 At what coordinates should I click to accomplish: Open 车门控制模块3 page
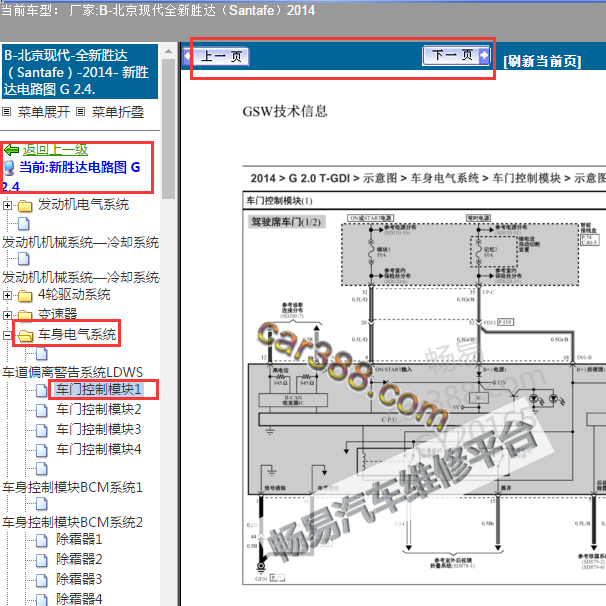click(99, 429)
